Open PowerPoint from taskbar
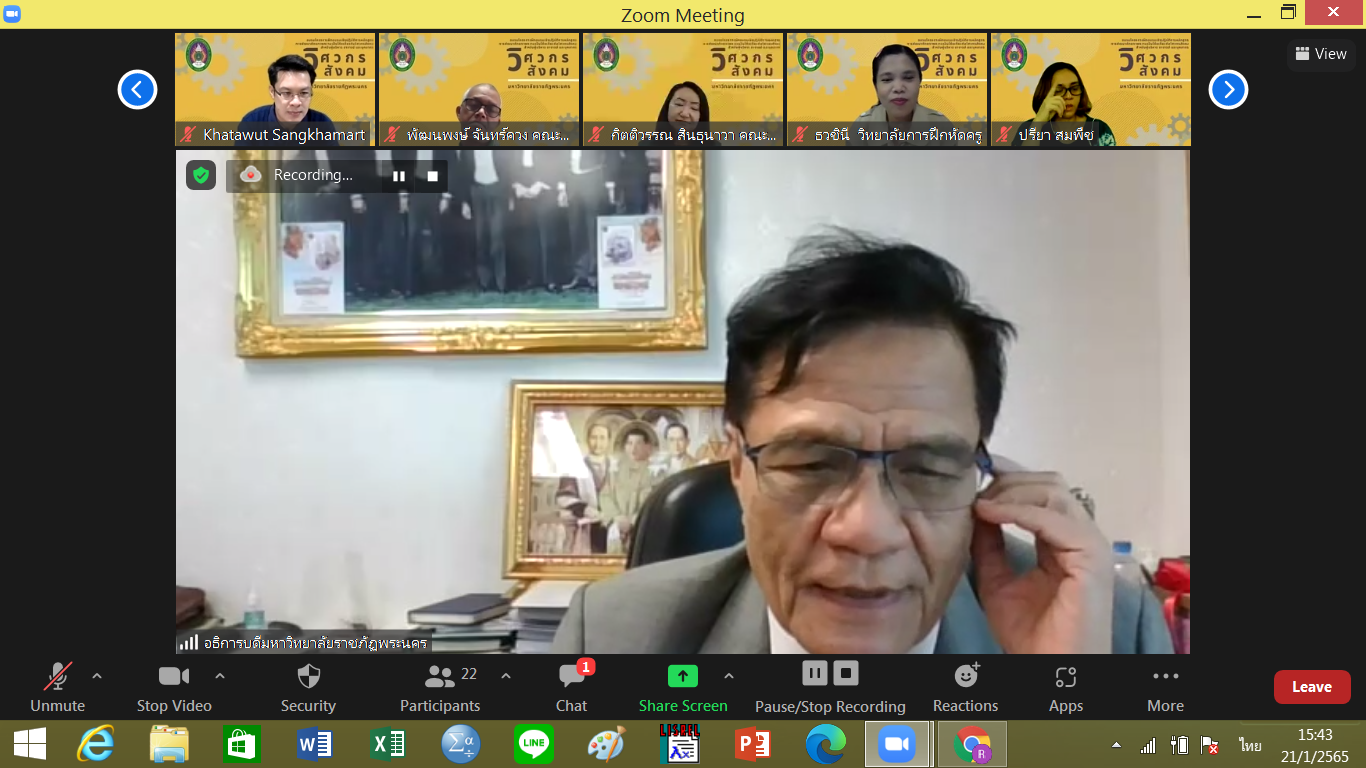 point(752,744)
